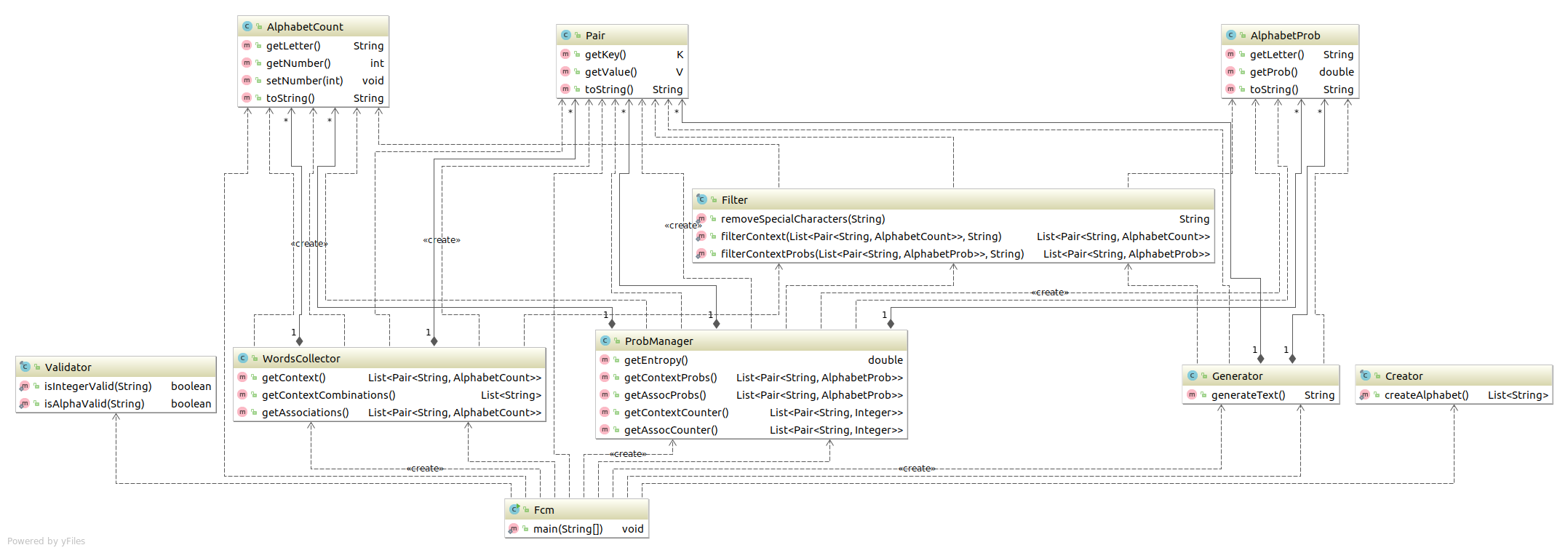
Task: Click the class icon beside Filter title
Action: [x=701, y=199]
